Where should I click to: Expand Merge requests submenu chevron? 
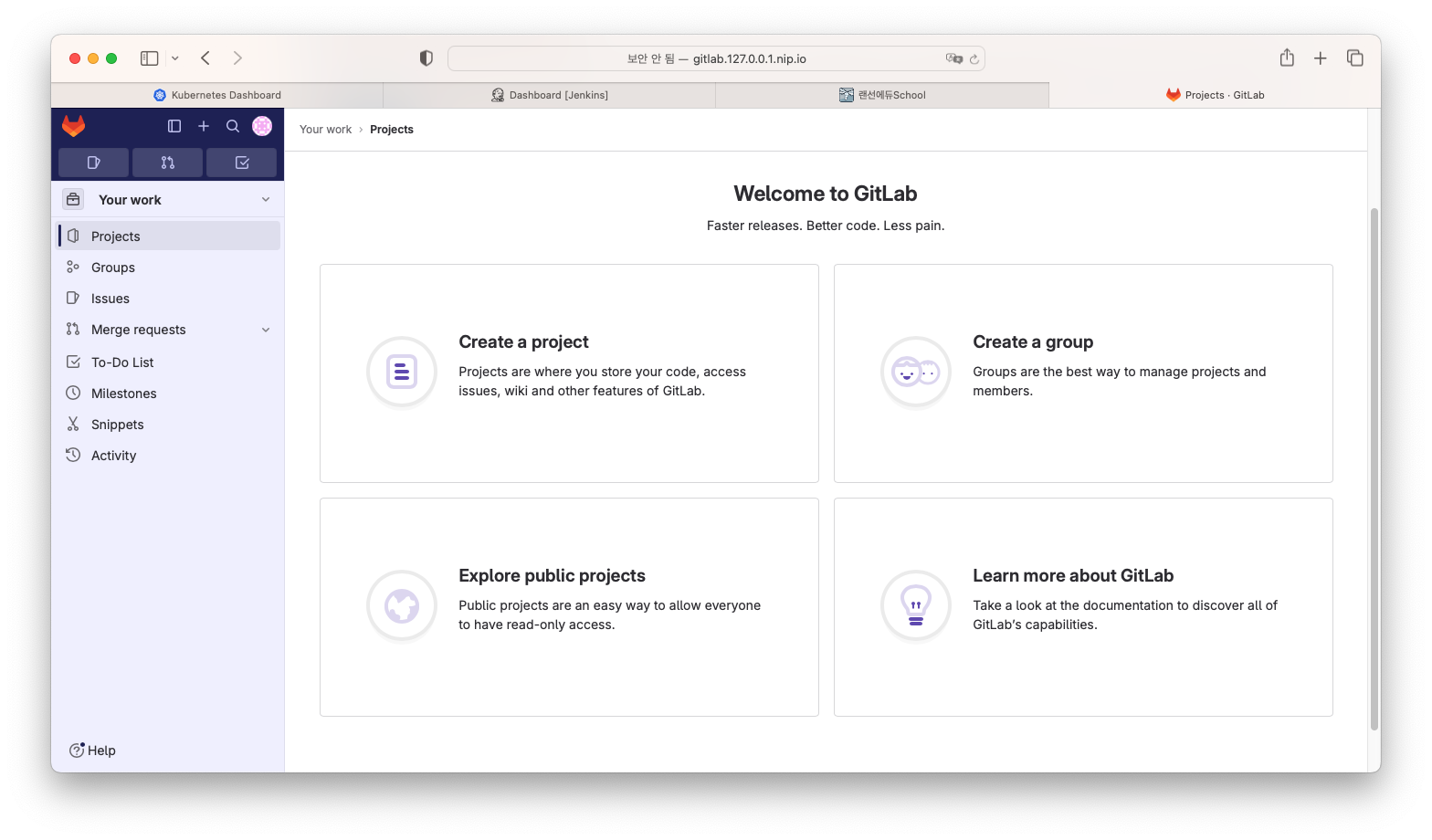coord(266,330)
